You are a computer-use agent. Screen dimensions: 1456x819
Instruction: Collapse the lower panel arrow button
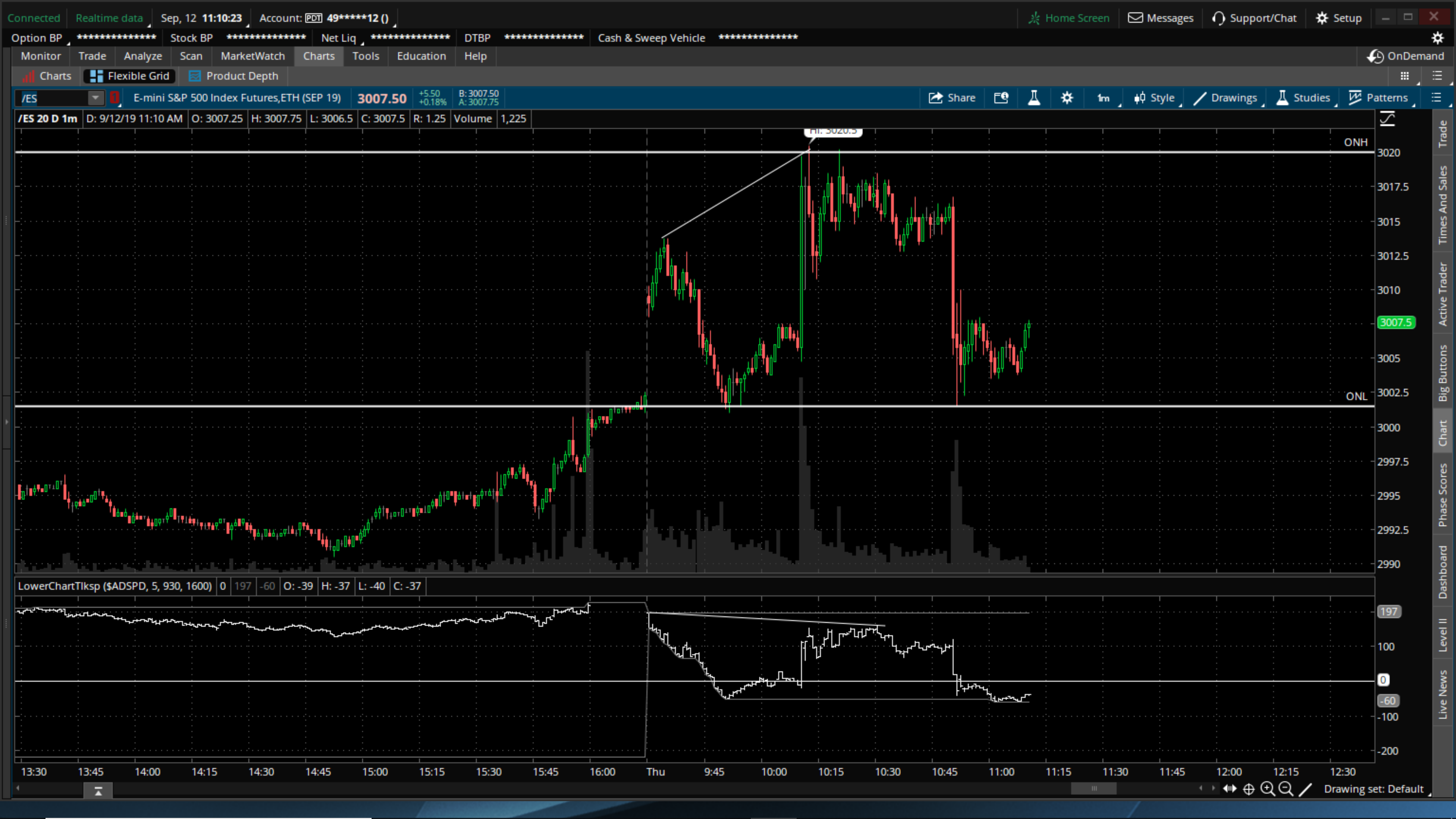98,791
